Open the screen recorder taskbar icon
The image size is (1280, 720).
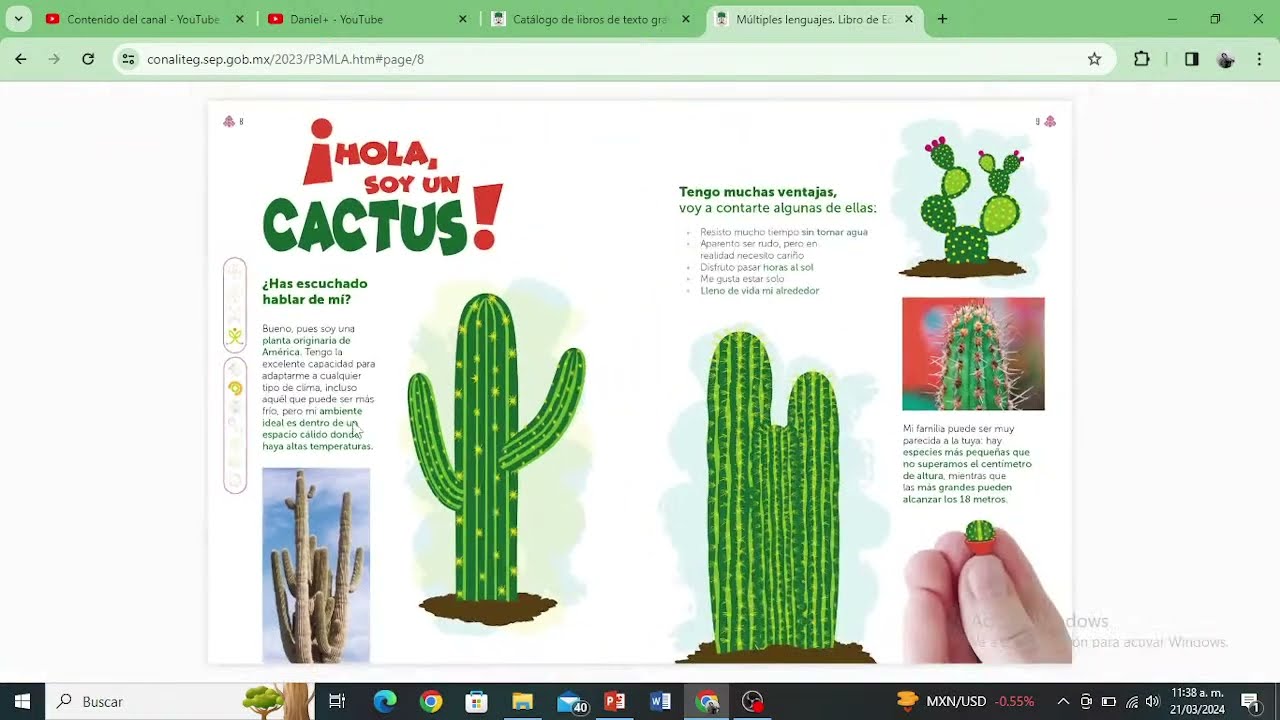tap(753, 701)
